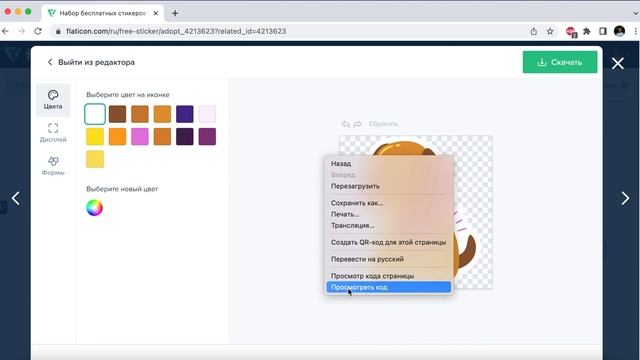The image size is (640, 360).
Task: Download the sticker with Скачать button
Action: 560,62
